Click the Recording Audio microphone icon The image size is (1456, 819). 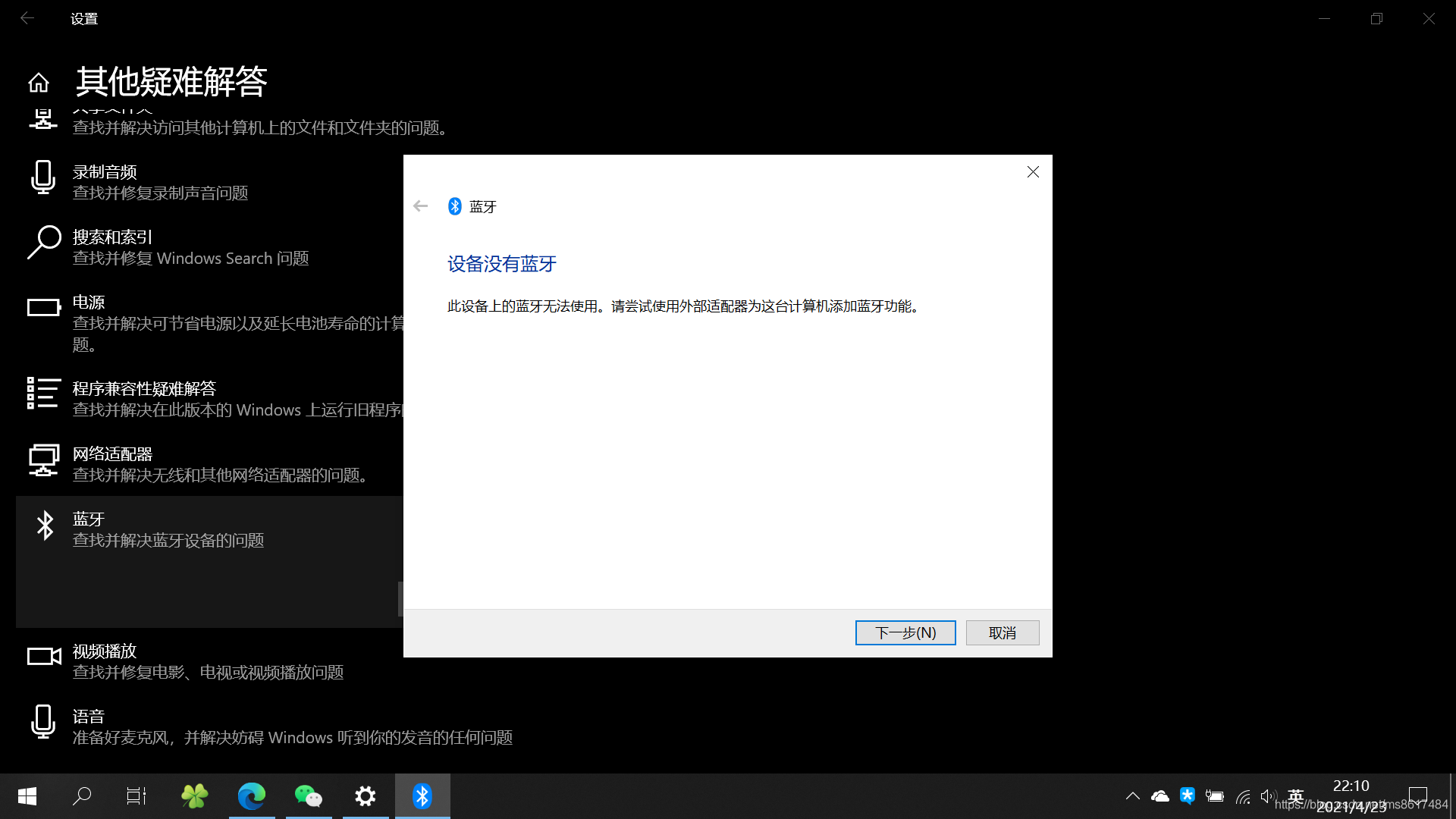43,177
